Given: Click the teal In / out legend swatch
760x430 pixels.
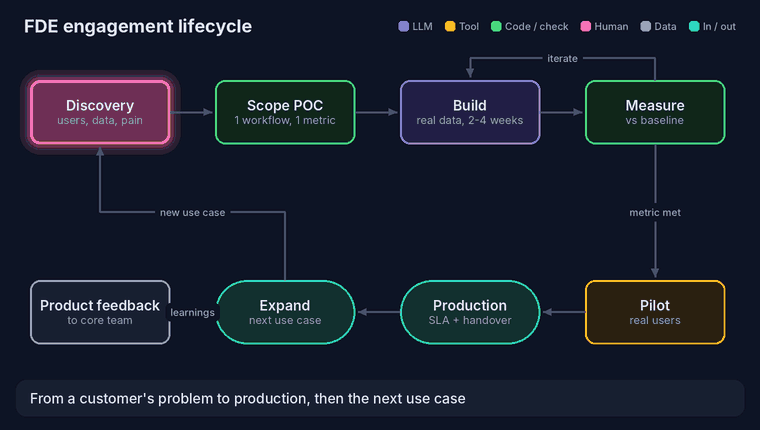Looking at the screenshot, I should [694, 26].
